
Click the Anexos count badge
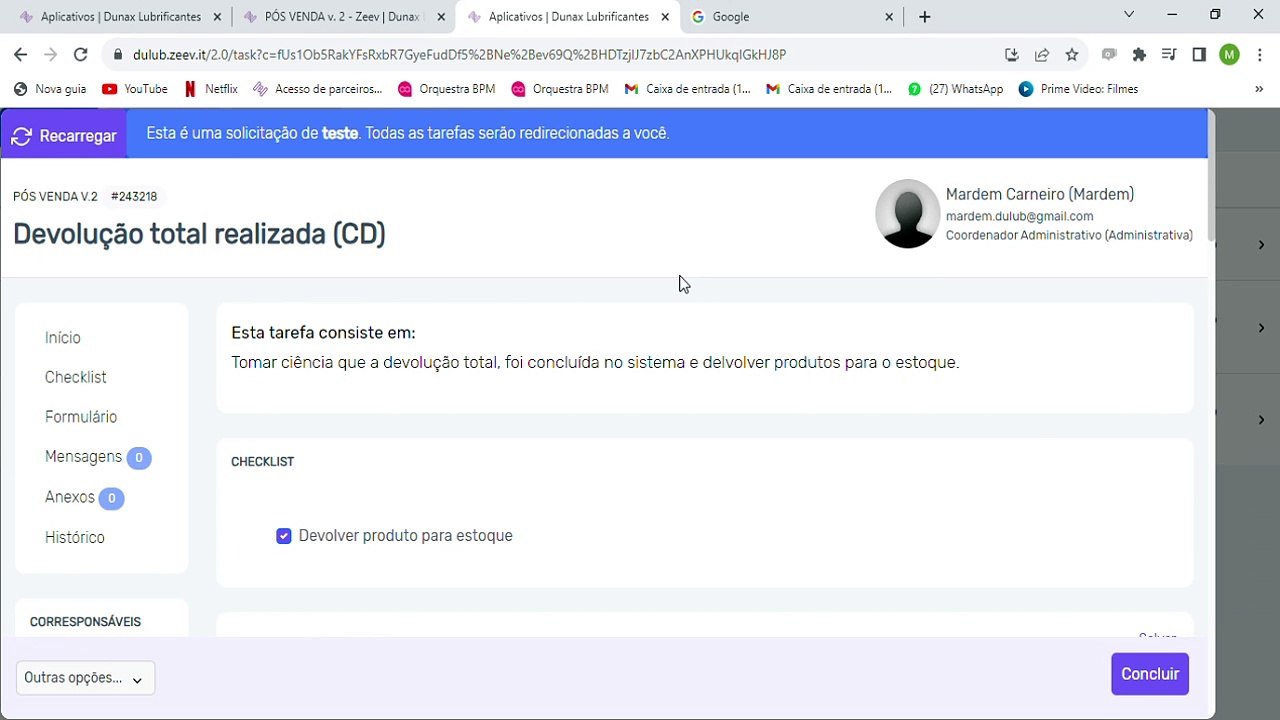(x=112, y=498)
